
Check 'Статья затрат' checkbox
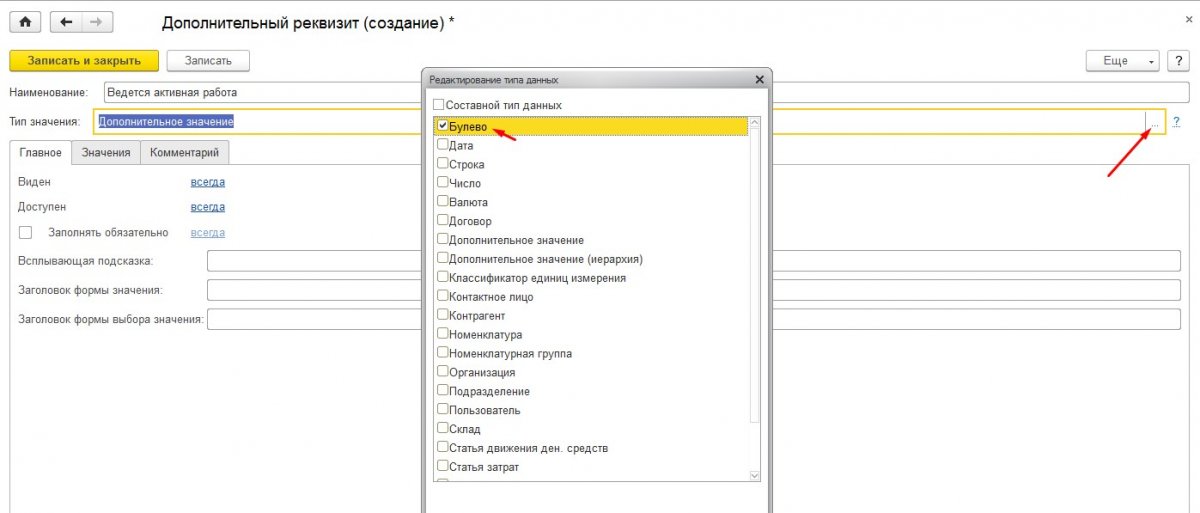[443, 467]
